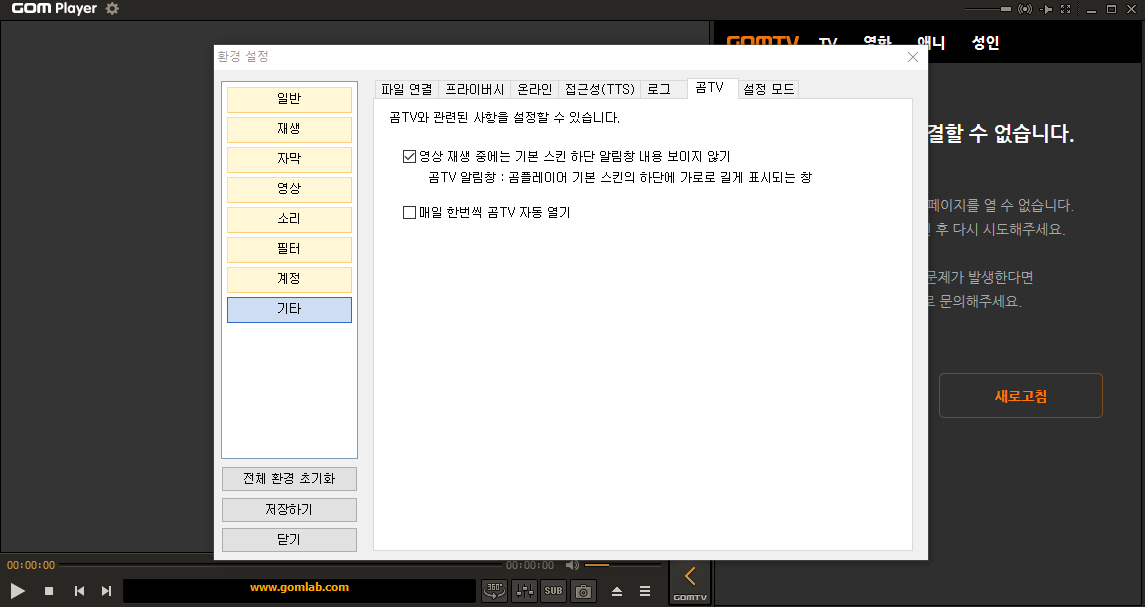Switch to the 설정 모드 tab
Image resolution: width=1145 pixels, height=607 pixels.
(766, 88)
